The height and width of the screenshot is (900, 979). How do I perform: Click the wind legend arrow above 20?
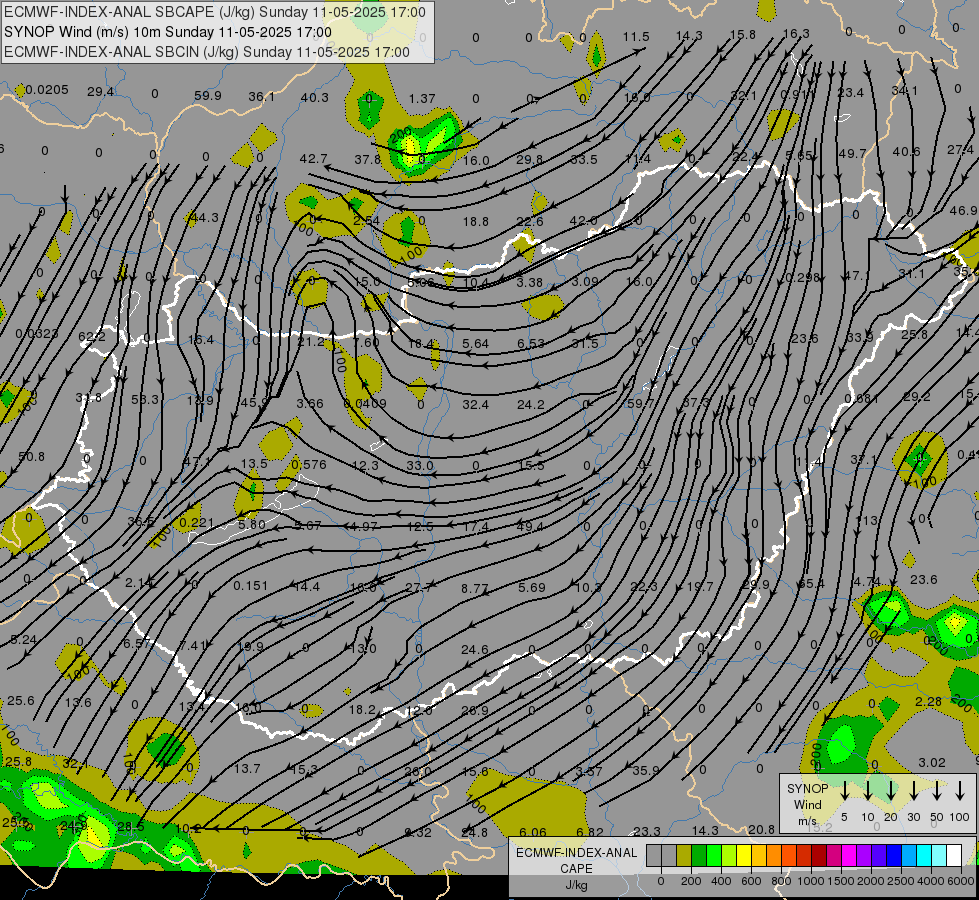pos(891,791)
